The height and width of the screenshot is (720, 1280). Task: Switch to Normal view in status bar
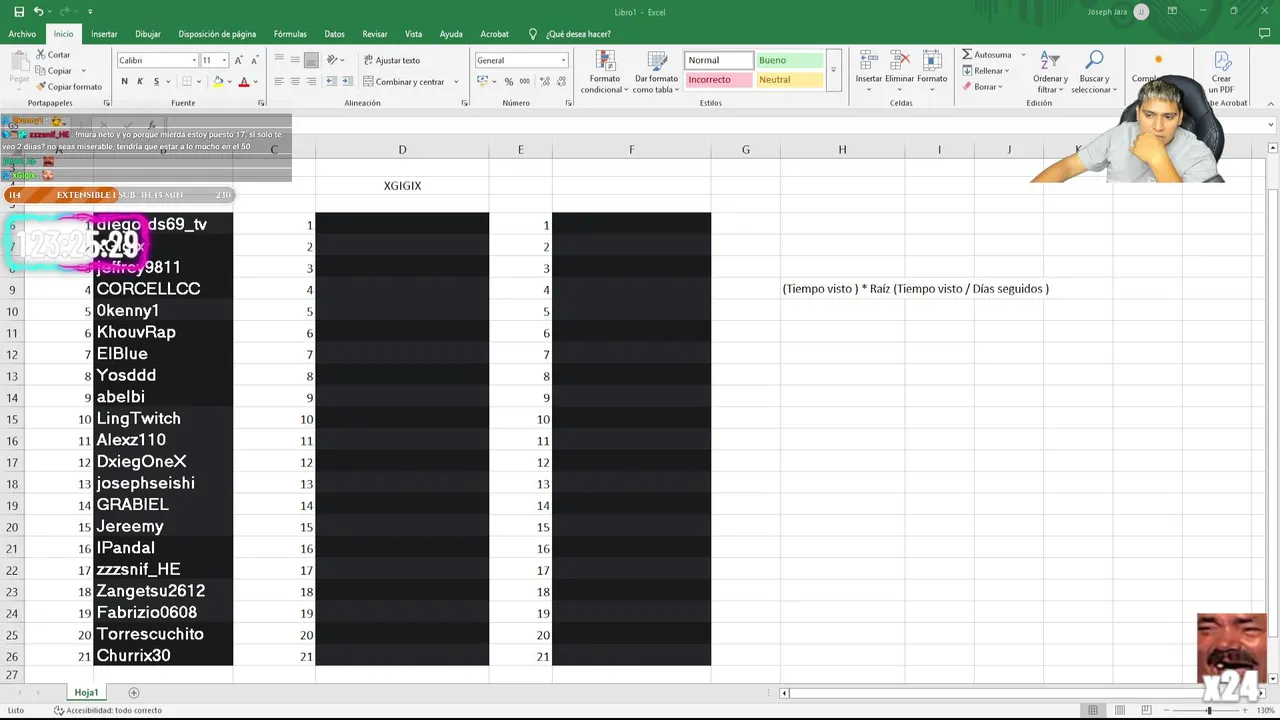(1093, 710)
